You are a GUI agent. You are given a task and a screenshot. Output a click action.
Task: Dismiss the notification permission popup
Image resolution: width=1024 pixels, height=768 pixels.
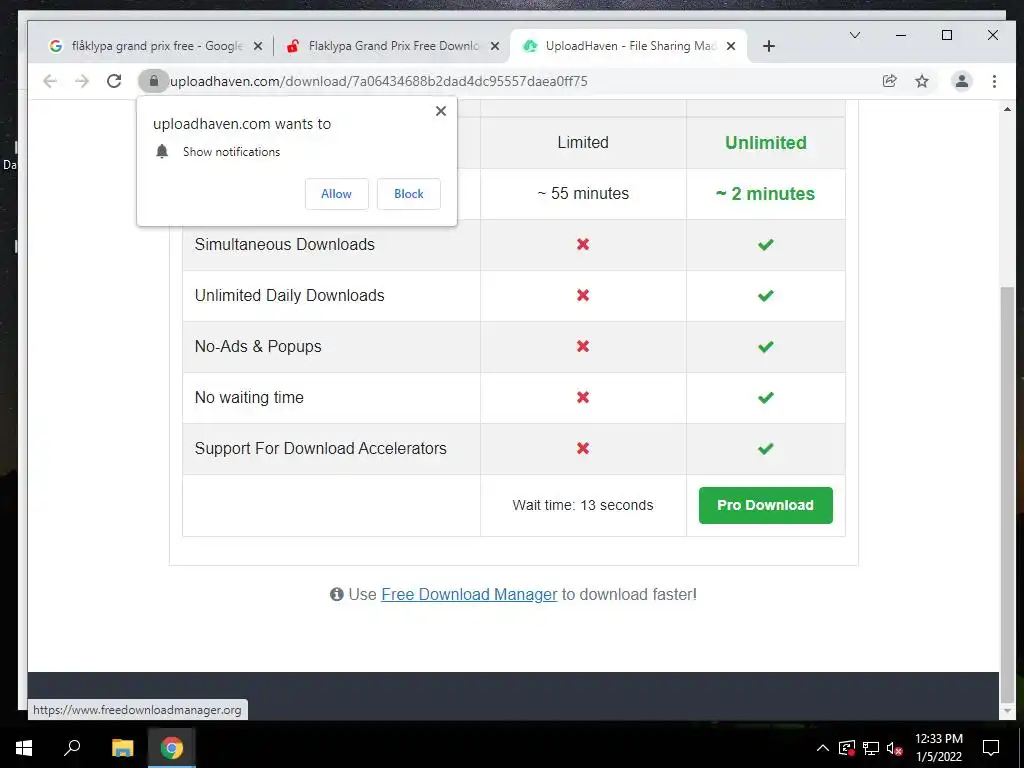(441, 111)
